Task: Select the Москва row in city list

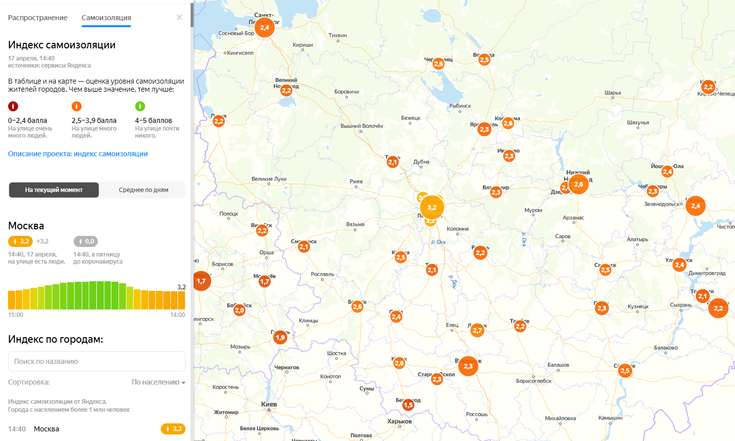Action: [97, 429]
